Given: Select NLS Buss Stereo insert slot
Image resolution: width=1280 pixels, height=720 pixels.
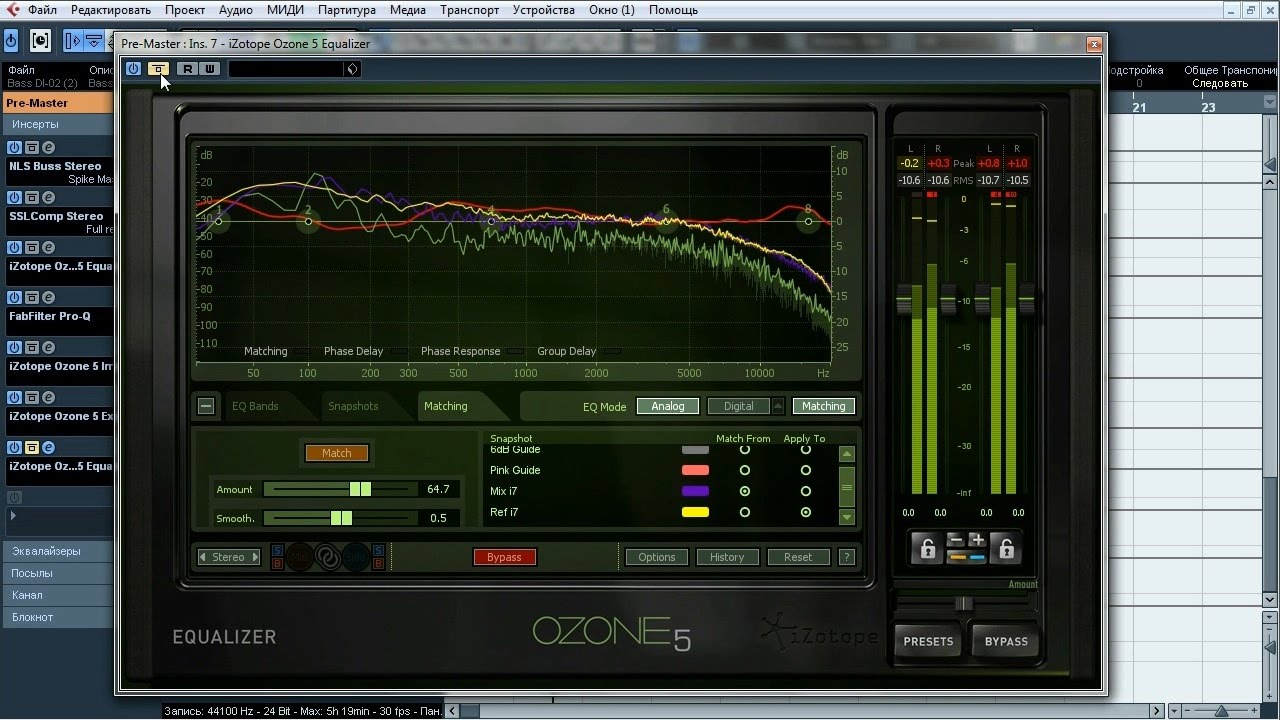Looking at the screenshot, I should coord(59,172).
